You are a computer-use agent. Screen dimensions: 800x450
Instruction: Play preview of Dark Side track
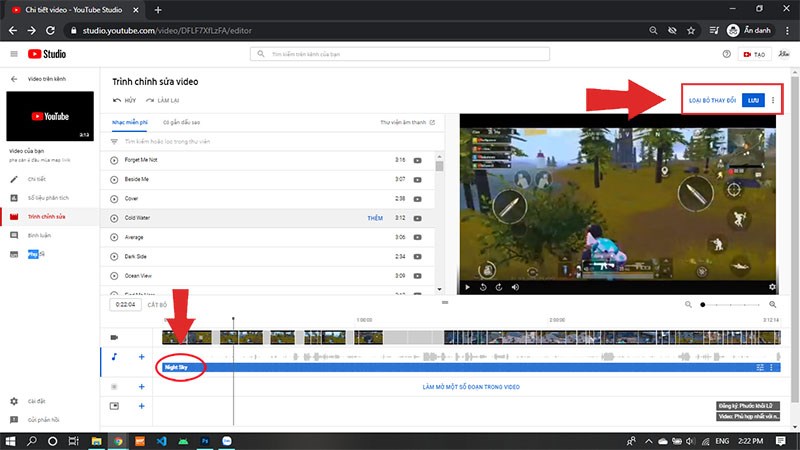coord(114,257)
